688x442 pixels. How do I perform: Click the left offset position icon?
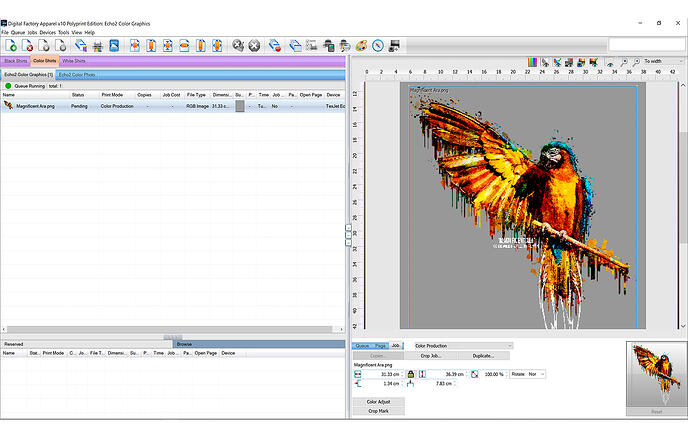(x=358, y=384)
